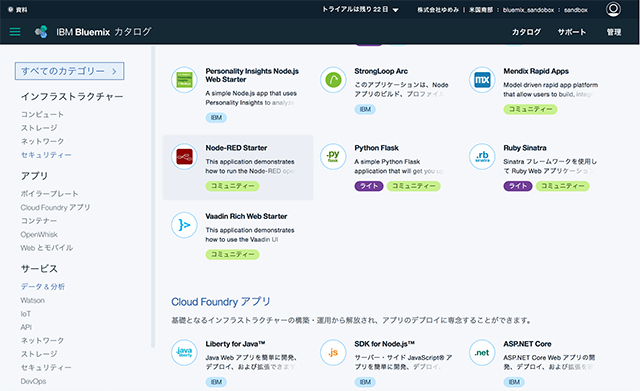Open the サポート menu item
The height and width of the screenshot is (391, 640).
click(x=572, y=32)
